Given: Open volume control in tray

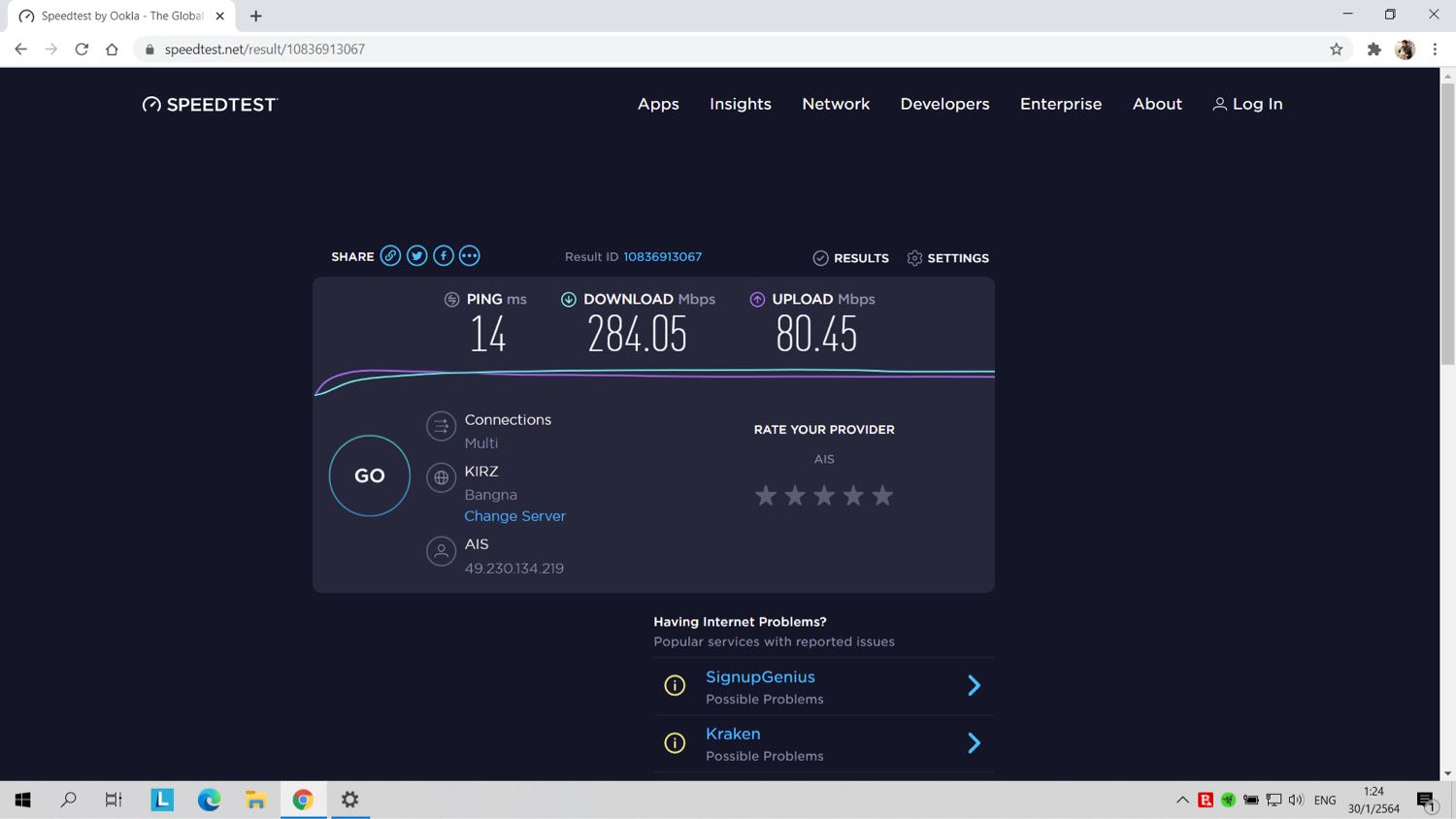Looking at the screenshot, I should tap(1296, 800).
